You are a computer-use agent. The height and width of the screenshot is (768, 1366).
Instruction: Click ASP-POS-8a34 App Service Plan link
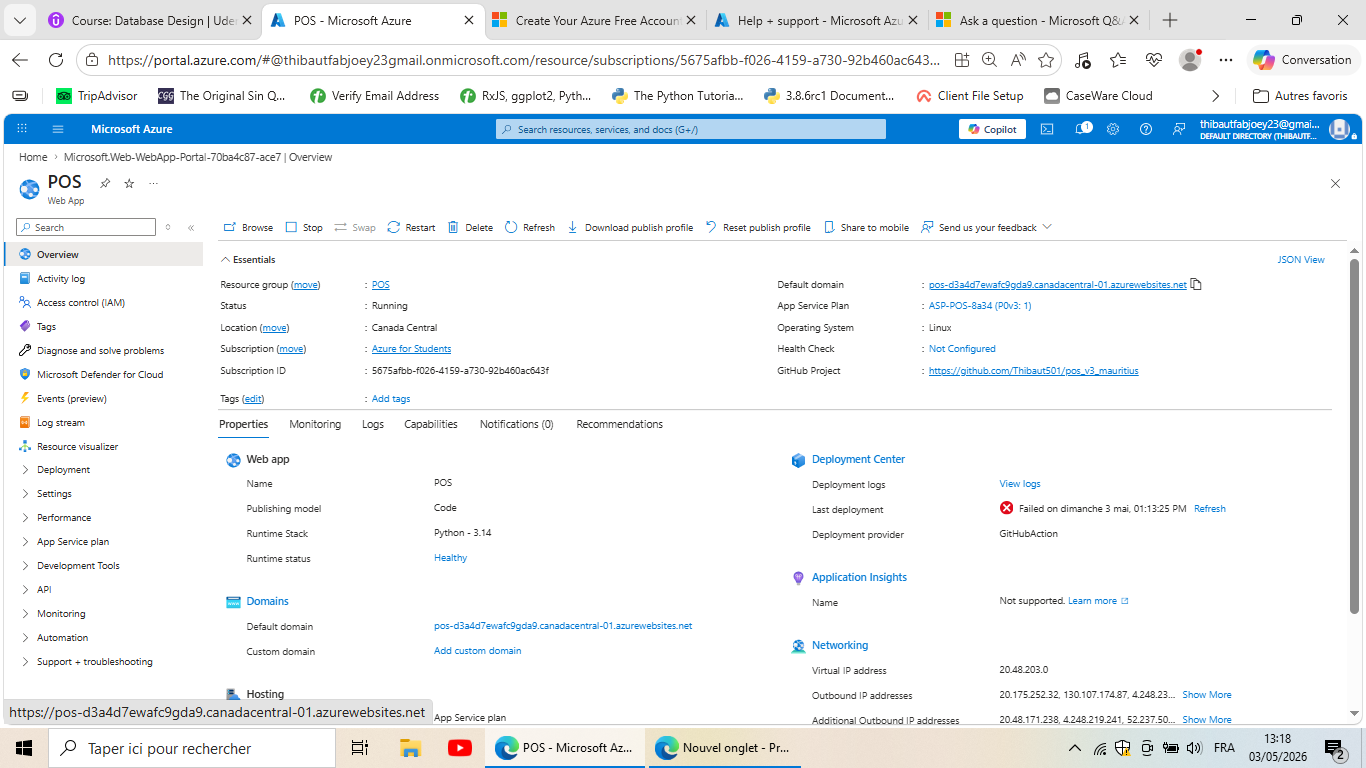[980, 306]
